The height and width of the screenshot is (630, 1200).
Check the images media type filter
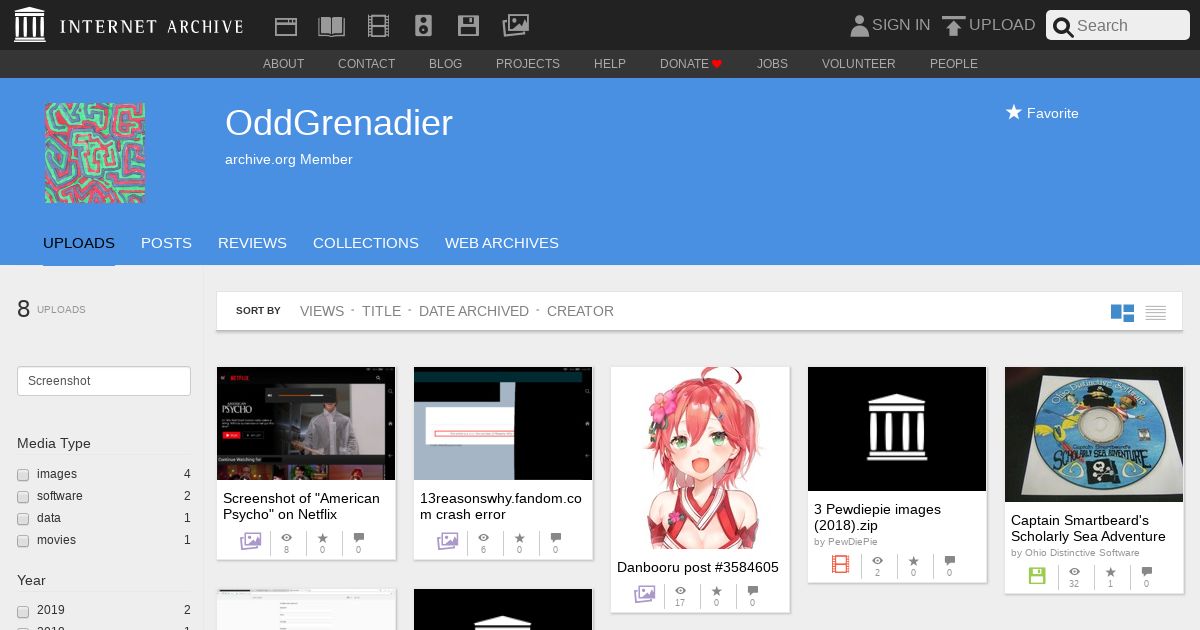coord(23,475)
